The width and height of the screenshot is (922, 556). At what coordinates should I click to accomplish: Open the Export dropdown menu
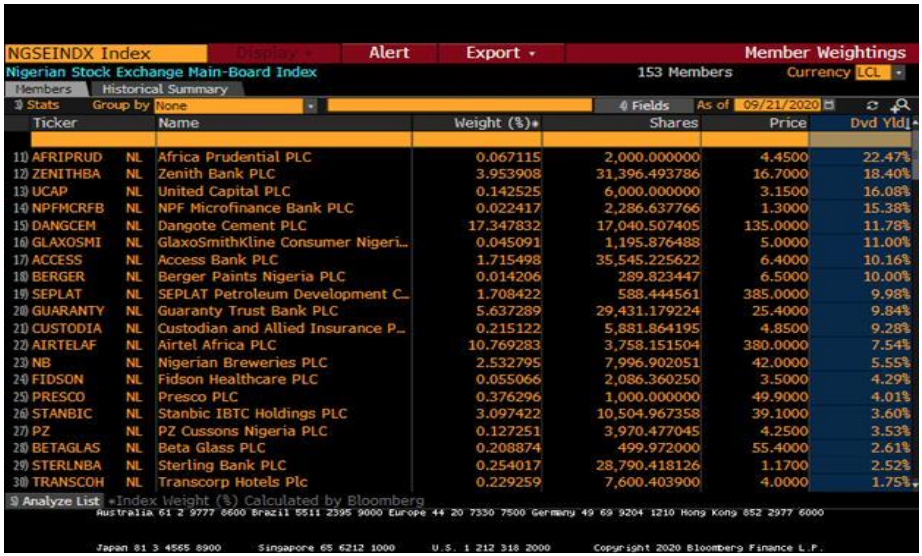click(x=501, y=53)
